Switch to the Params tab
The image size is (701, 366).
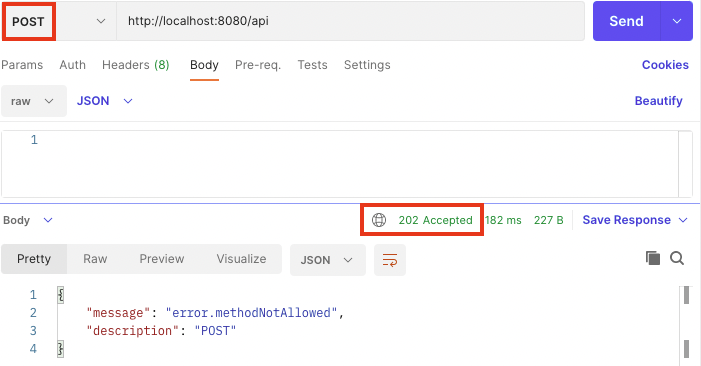pyautogui.click(x=22, y=65)
